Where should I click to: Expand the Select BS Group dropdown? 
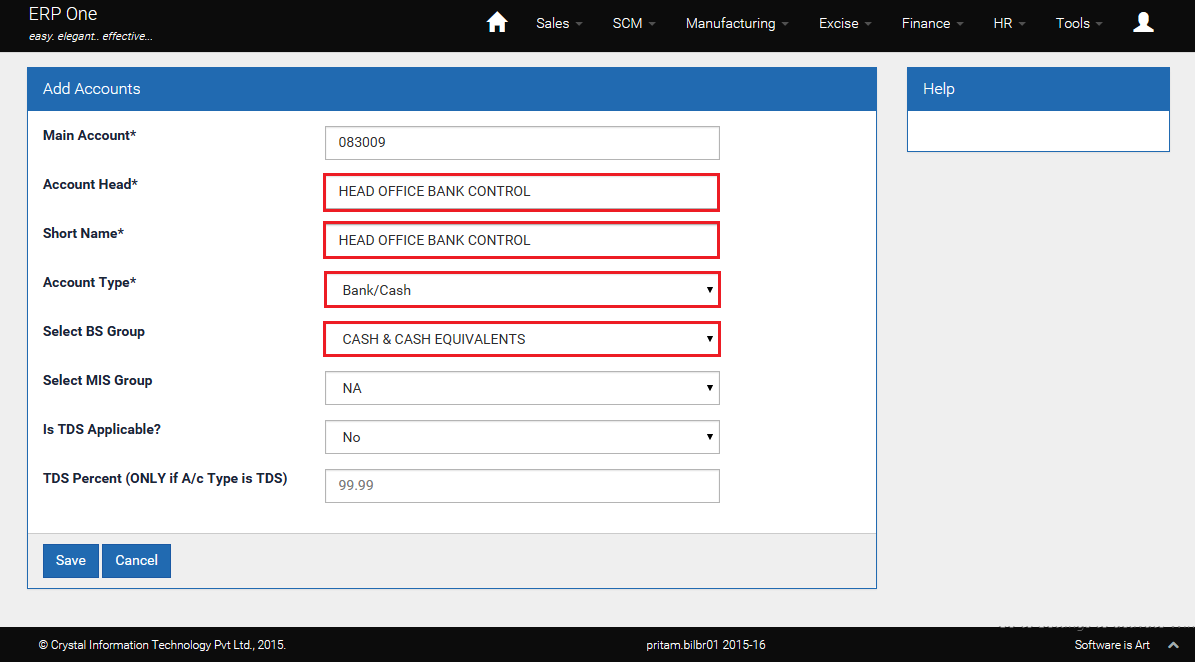point(522,339)
